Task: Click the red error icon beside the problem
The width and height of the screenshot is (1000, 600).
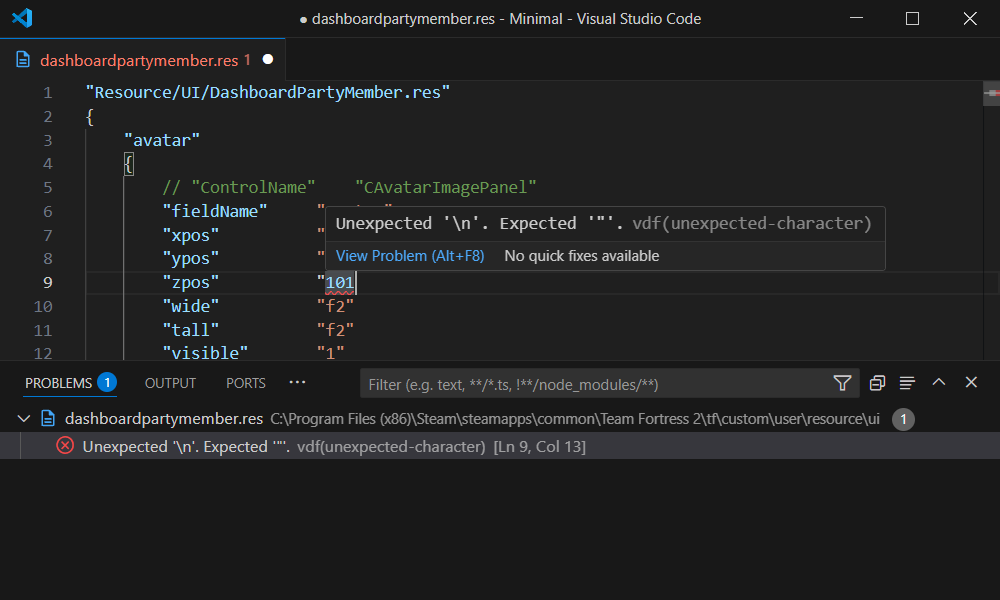Action: point(65,445)
